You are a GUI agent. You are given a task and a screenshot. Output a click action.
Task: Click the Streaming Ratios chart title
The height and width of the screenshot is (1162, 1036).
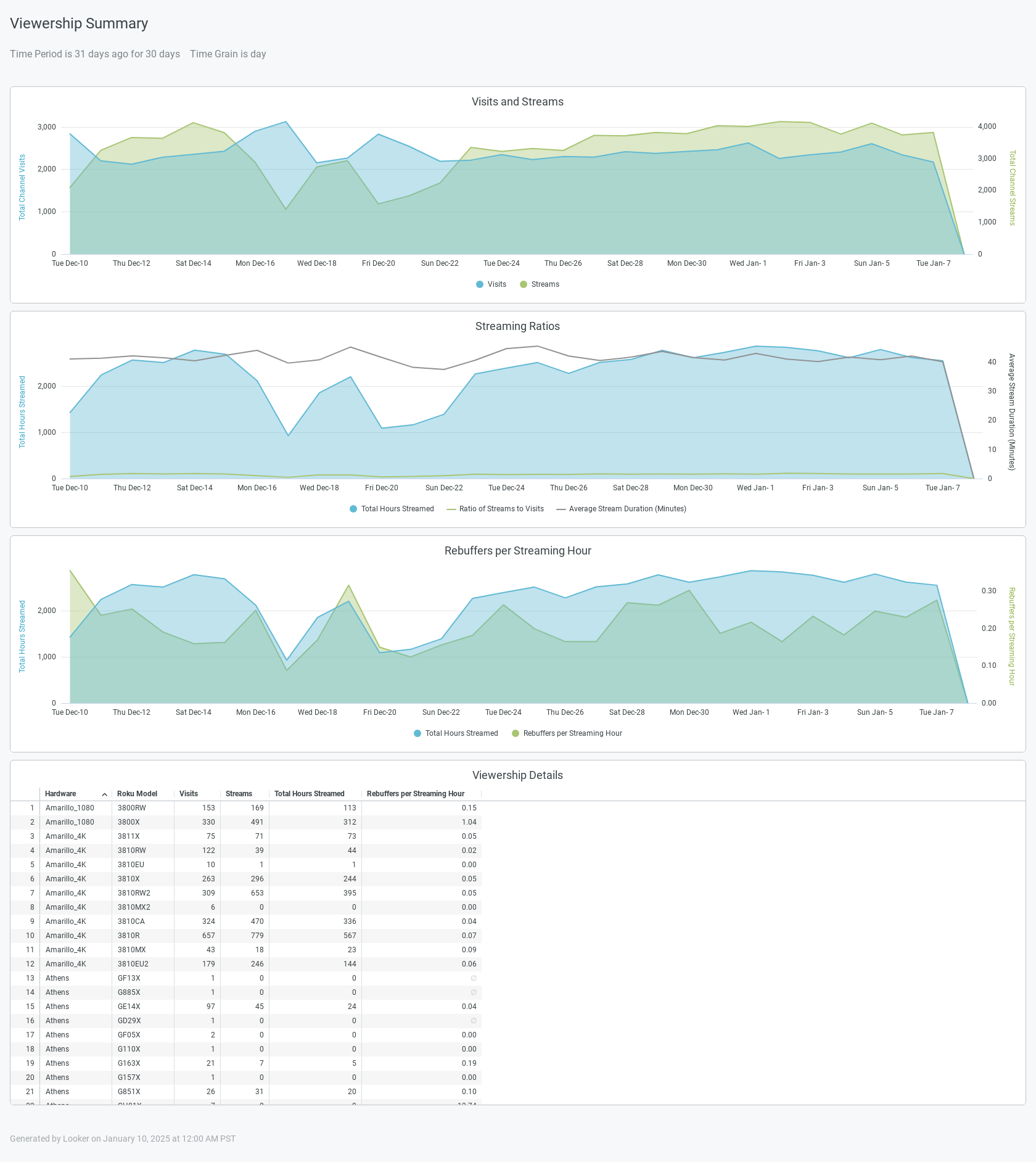tap(517, 326)
